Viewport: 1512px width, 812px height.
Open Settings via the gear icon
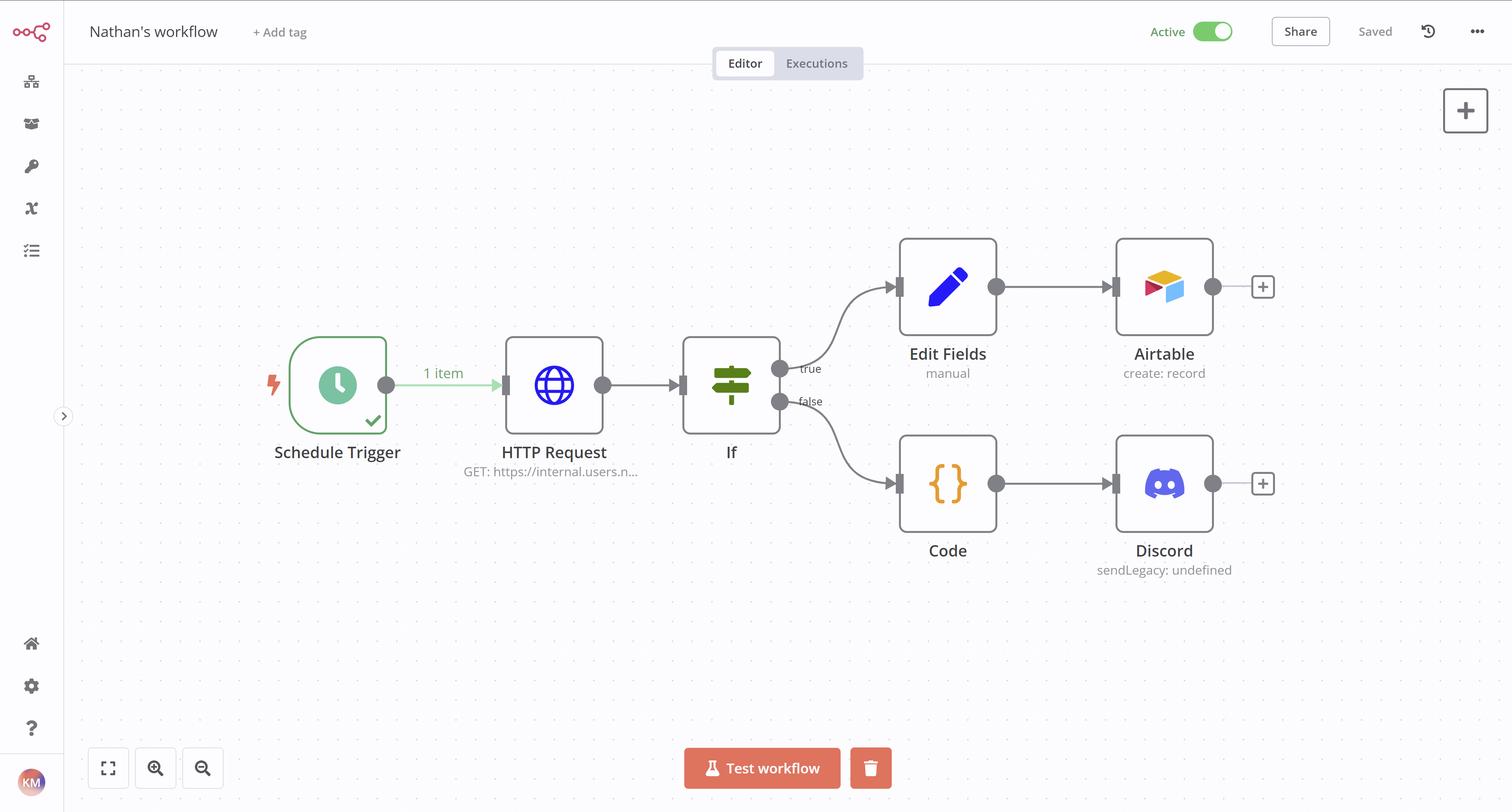[31, 686]
